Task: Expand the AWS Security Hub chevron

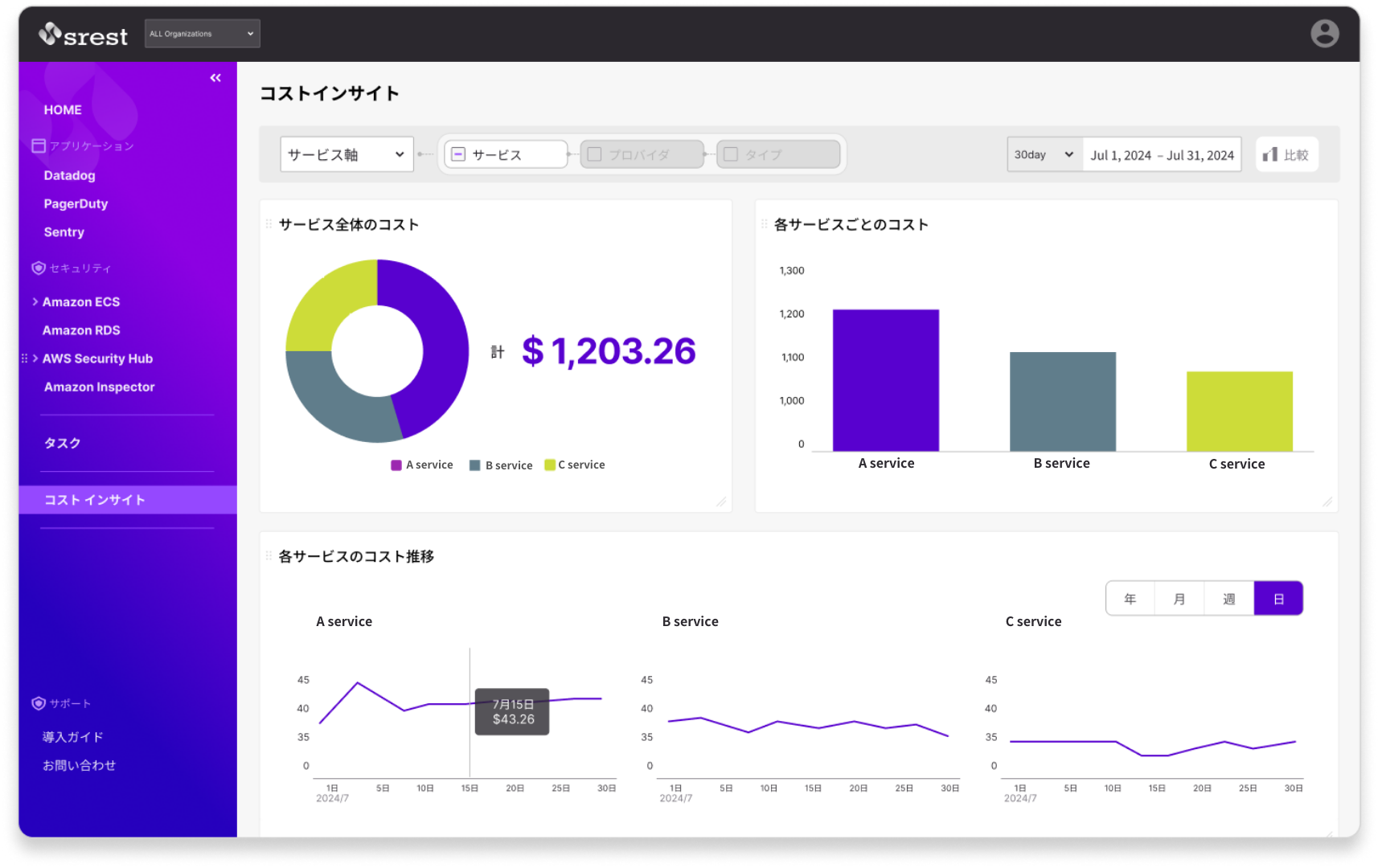Action: coord(35,358)
